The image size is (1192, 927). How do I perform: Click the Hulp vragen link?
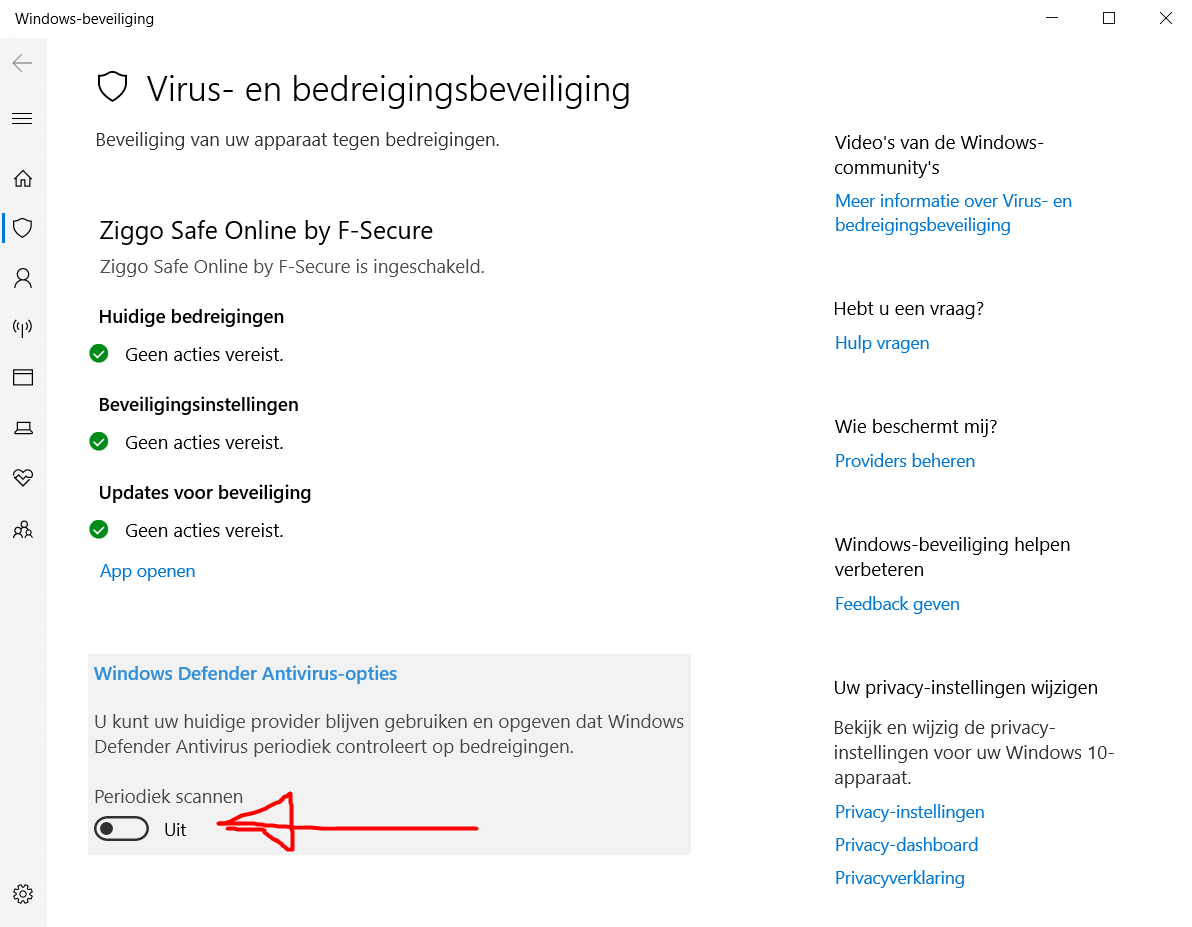pyautogui.click(x=882, y=343)
